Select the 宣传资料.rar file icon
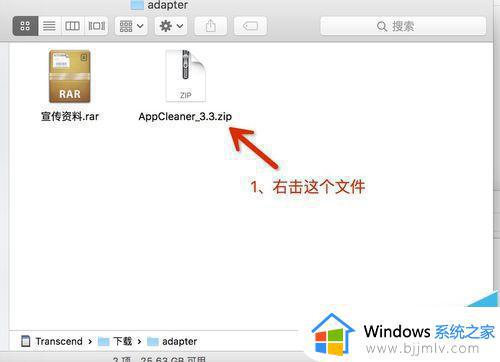The width and height of the screenshot is (500, 362). pyautogui.click(x=70, y=76)
